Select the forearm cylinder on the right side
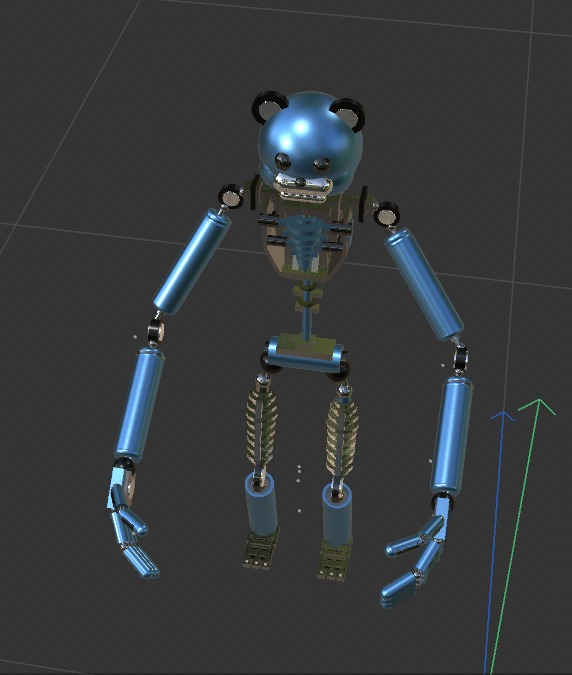 pos(452,437)
